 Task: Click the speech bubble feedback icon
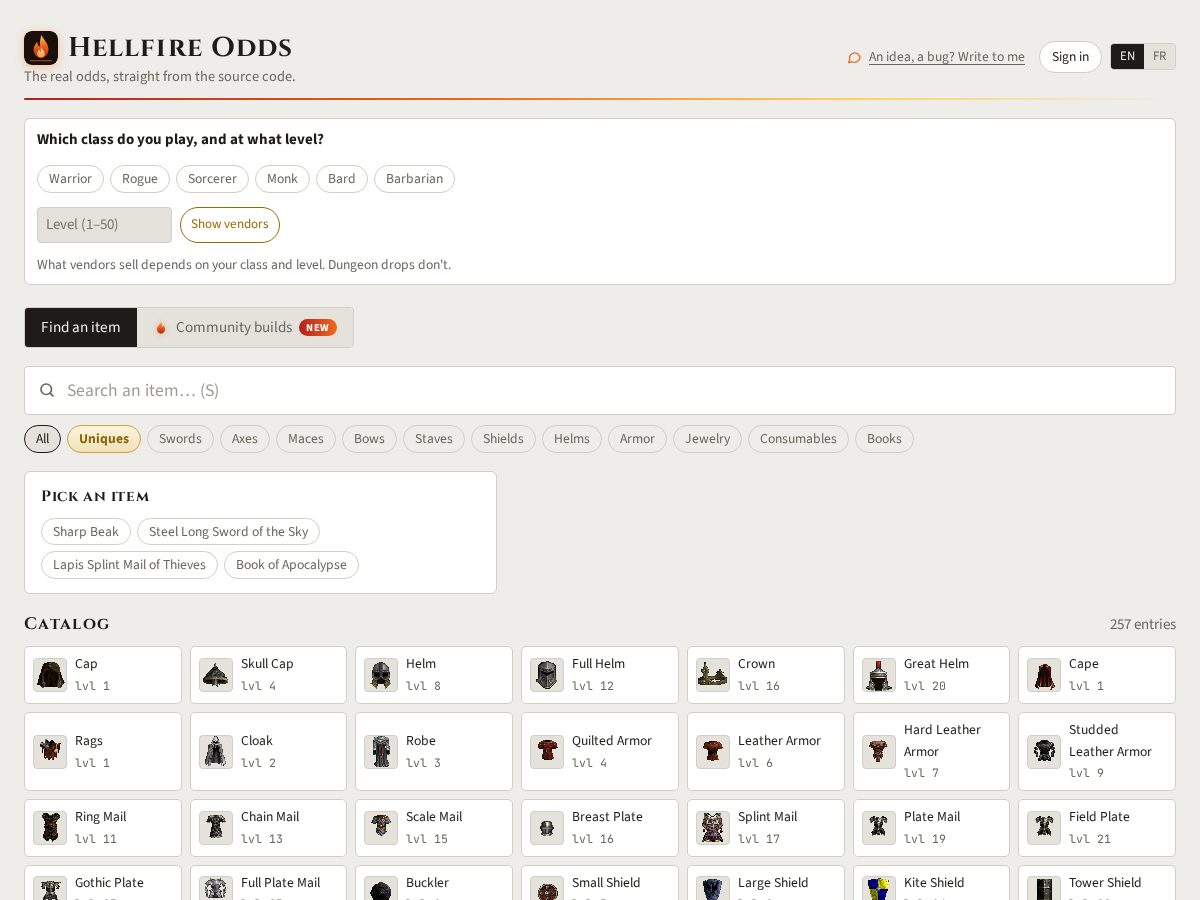click(854, 58)
